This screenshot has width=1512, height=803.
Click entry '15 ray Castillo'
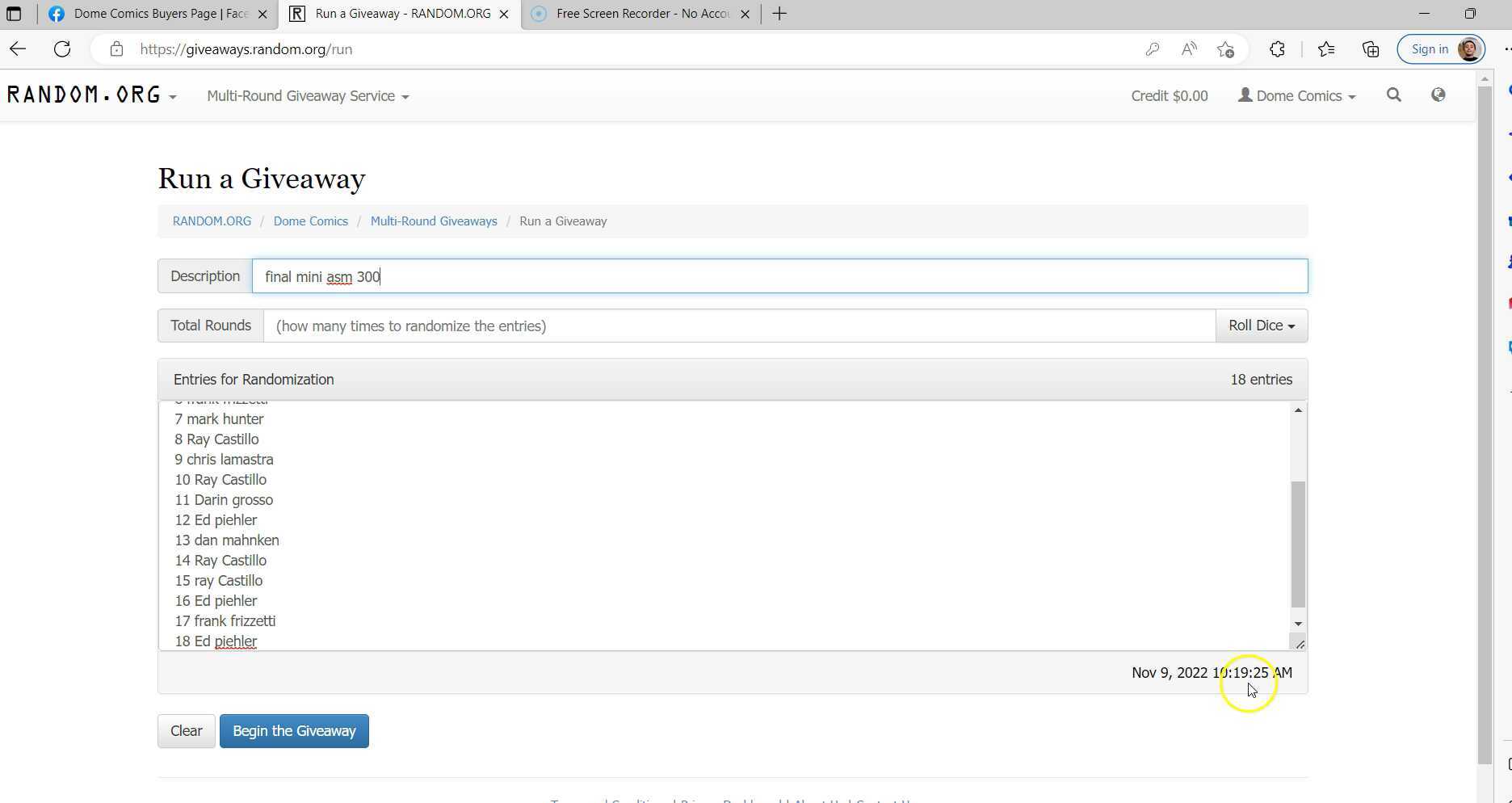(x=218, y=581)
